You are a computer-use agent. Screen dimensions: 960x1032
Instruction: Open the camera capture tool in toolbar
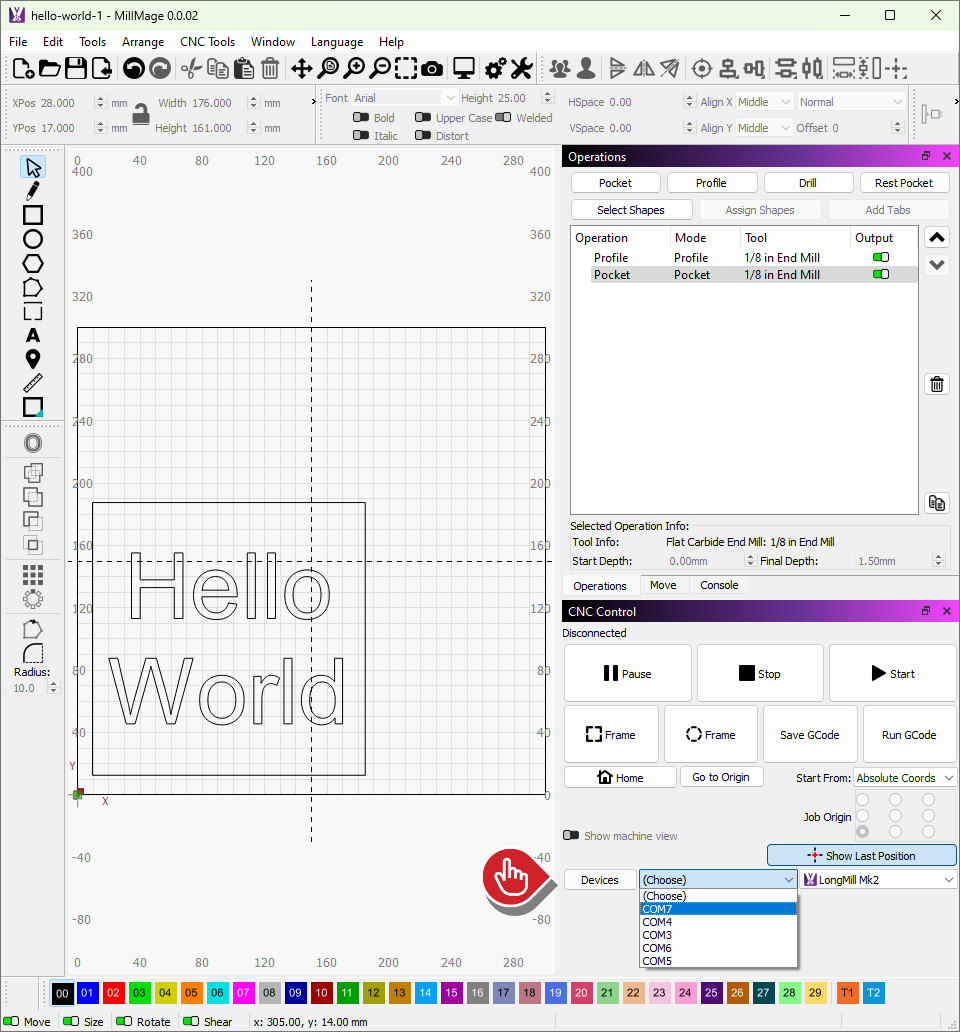point(432,69)
